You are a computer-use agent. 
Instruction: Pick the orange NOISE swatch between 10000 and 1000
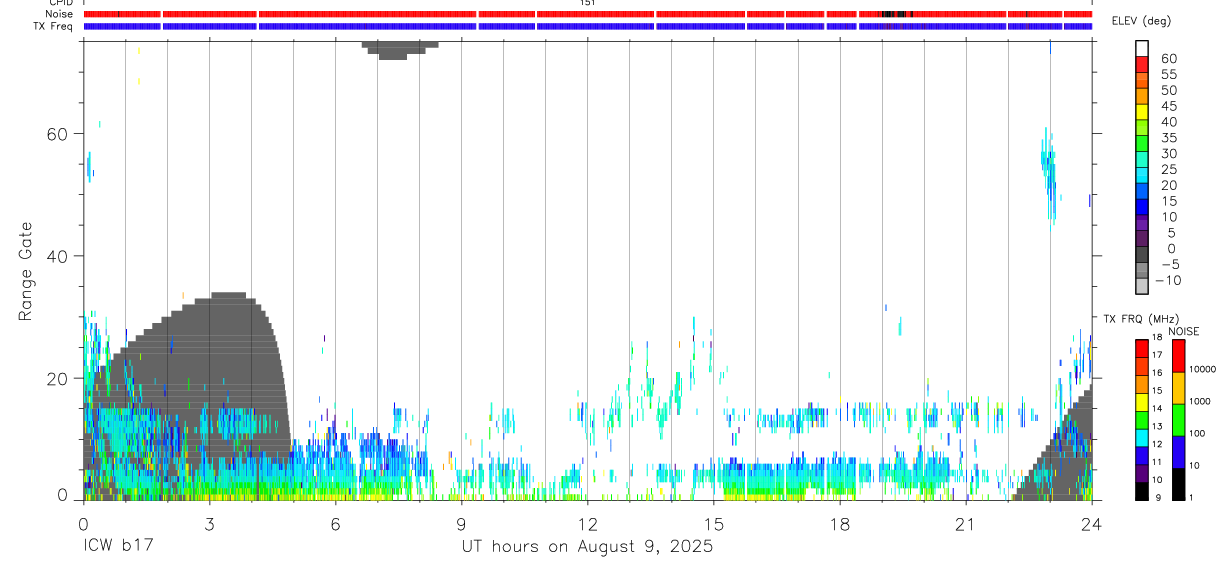[x=1179, y=388]
